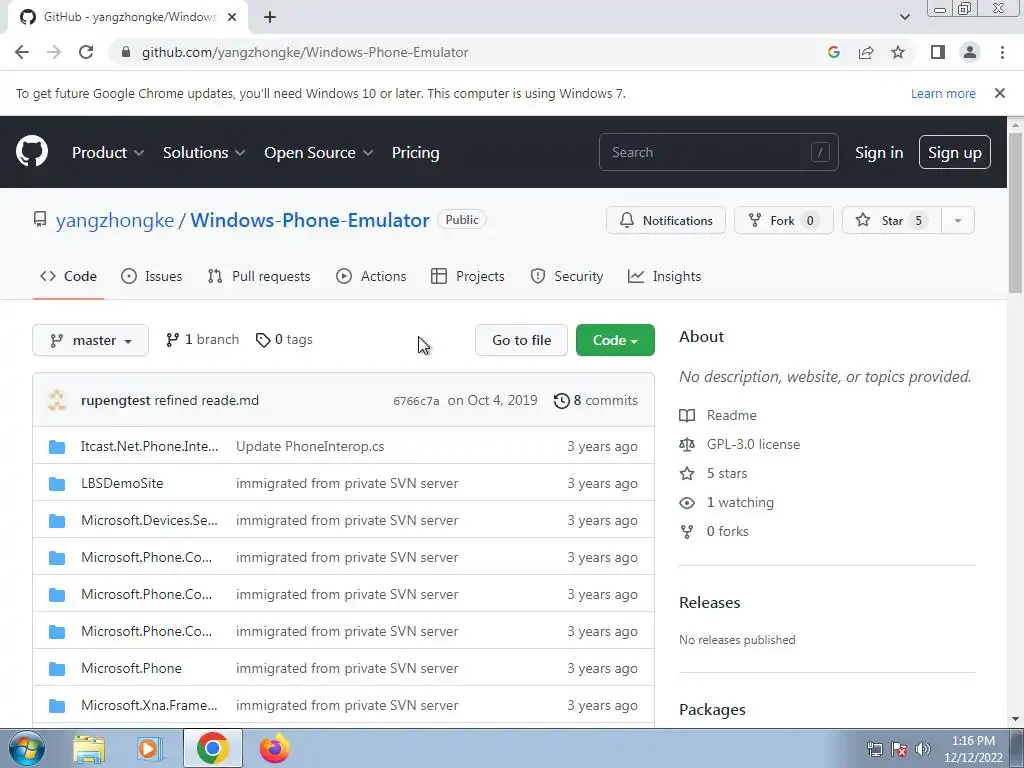The image size is (1024, 768).
Task: Click the Sign in link
Action: click(x=879, y=152)
